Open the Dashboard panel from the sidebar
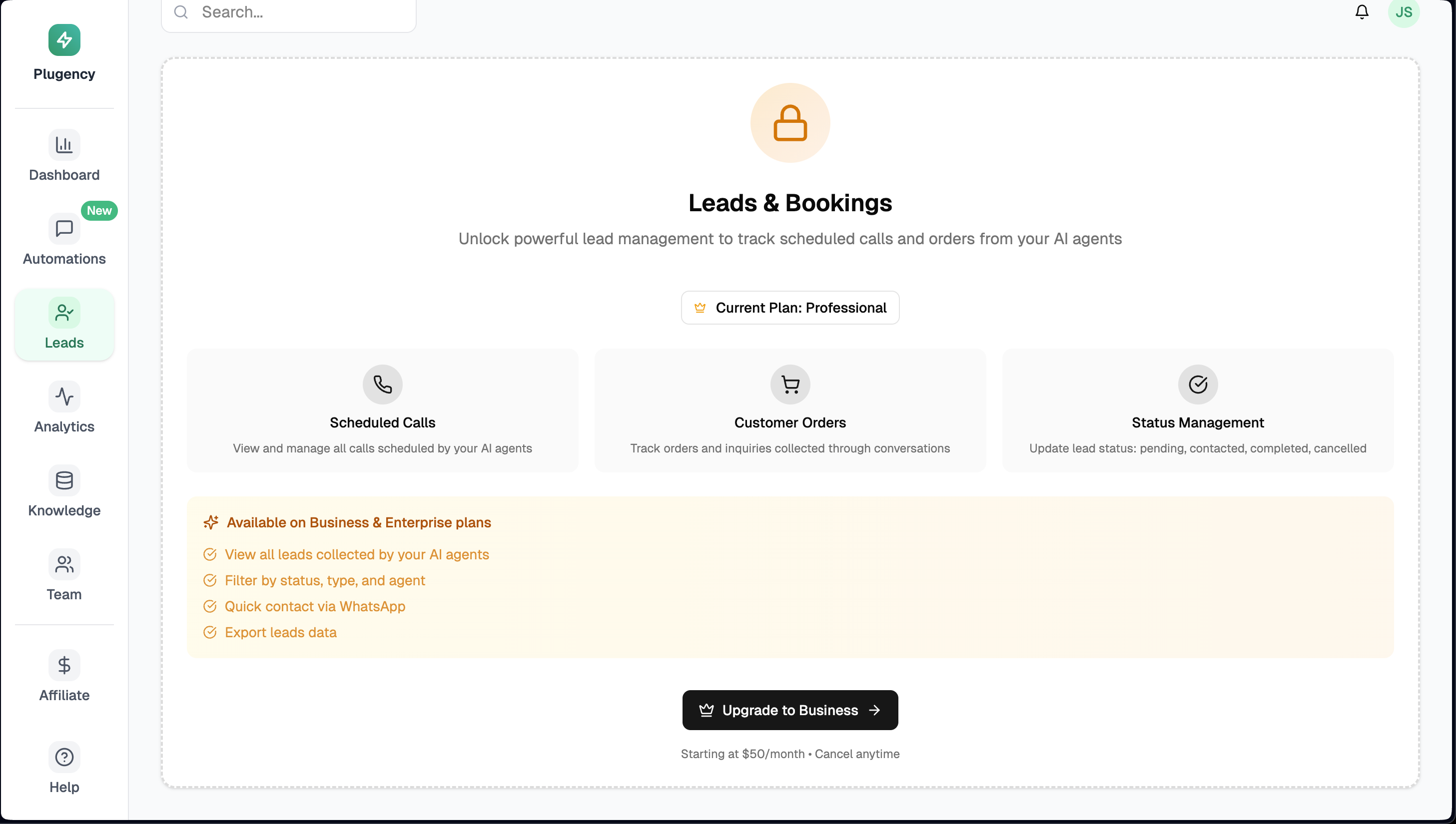This screenshot has height=824, width=1456. pyautogui.click(x=64, y=156)
